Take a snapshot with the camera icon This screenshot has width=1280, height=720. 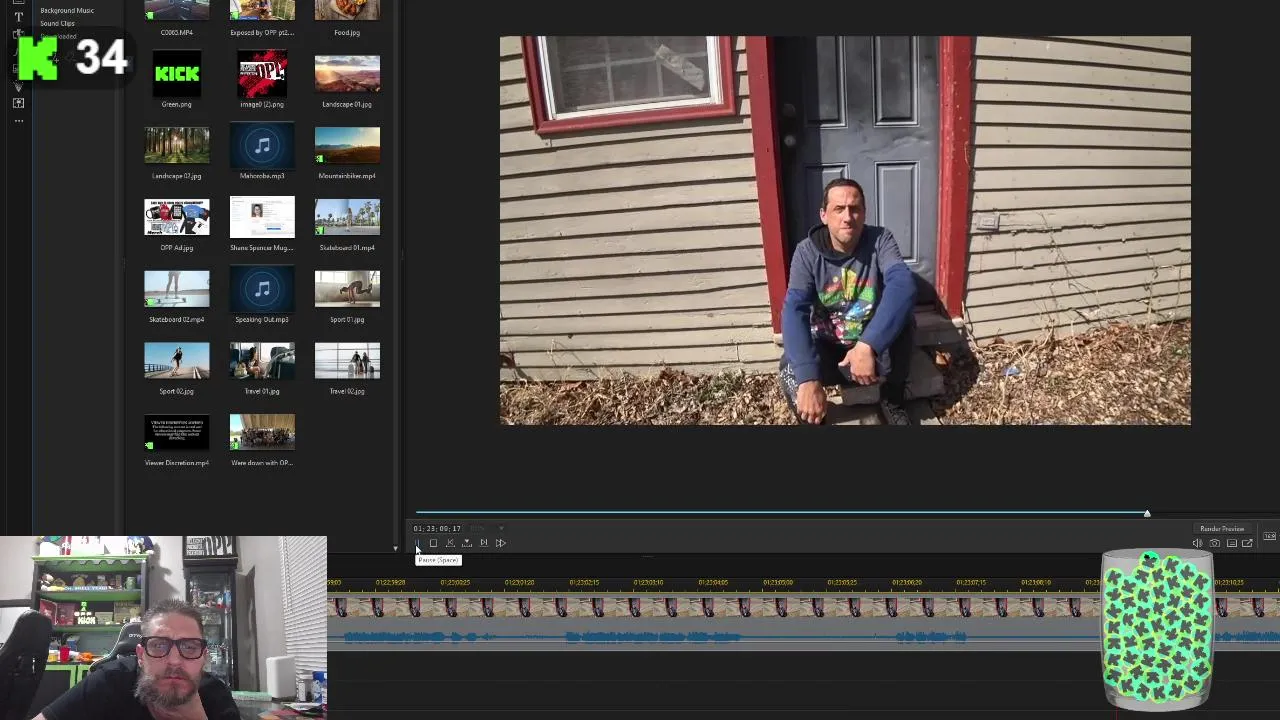[x=1215, y=543]
